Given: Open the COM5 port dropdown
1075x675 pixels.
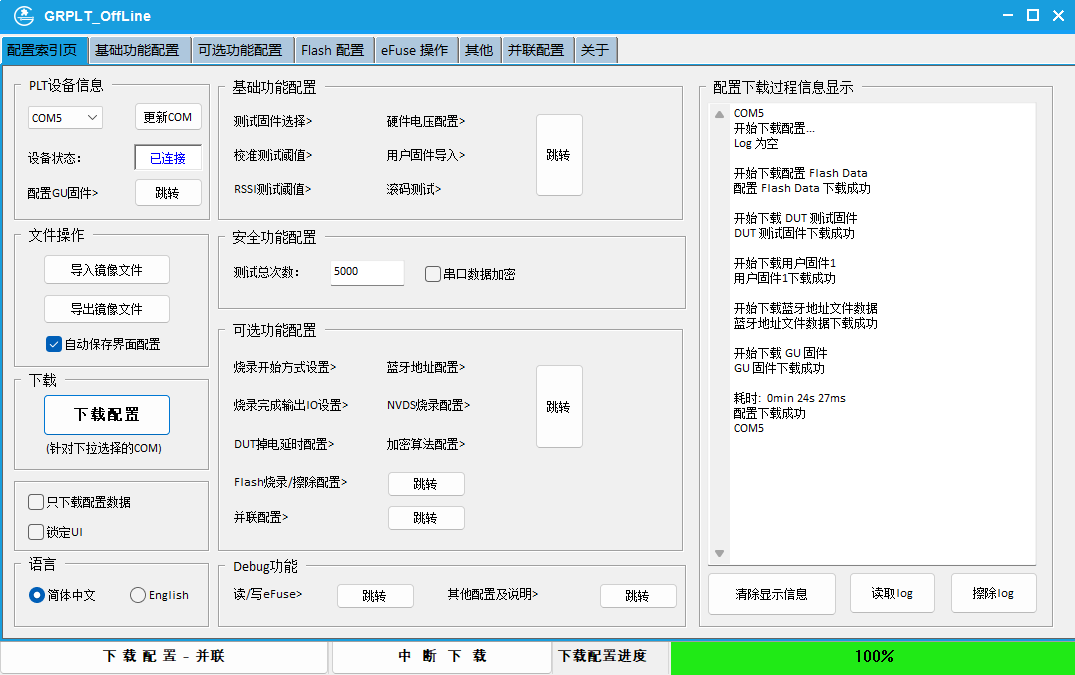Looking at the screenshot, I should click(x=65, y=118).
